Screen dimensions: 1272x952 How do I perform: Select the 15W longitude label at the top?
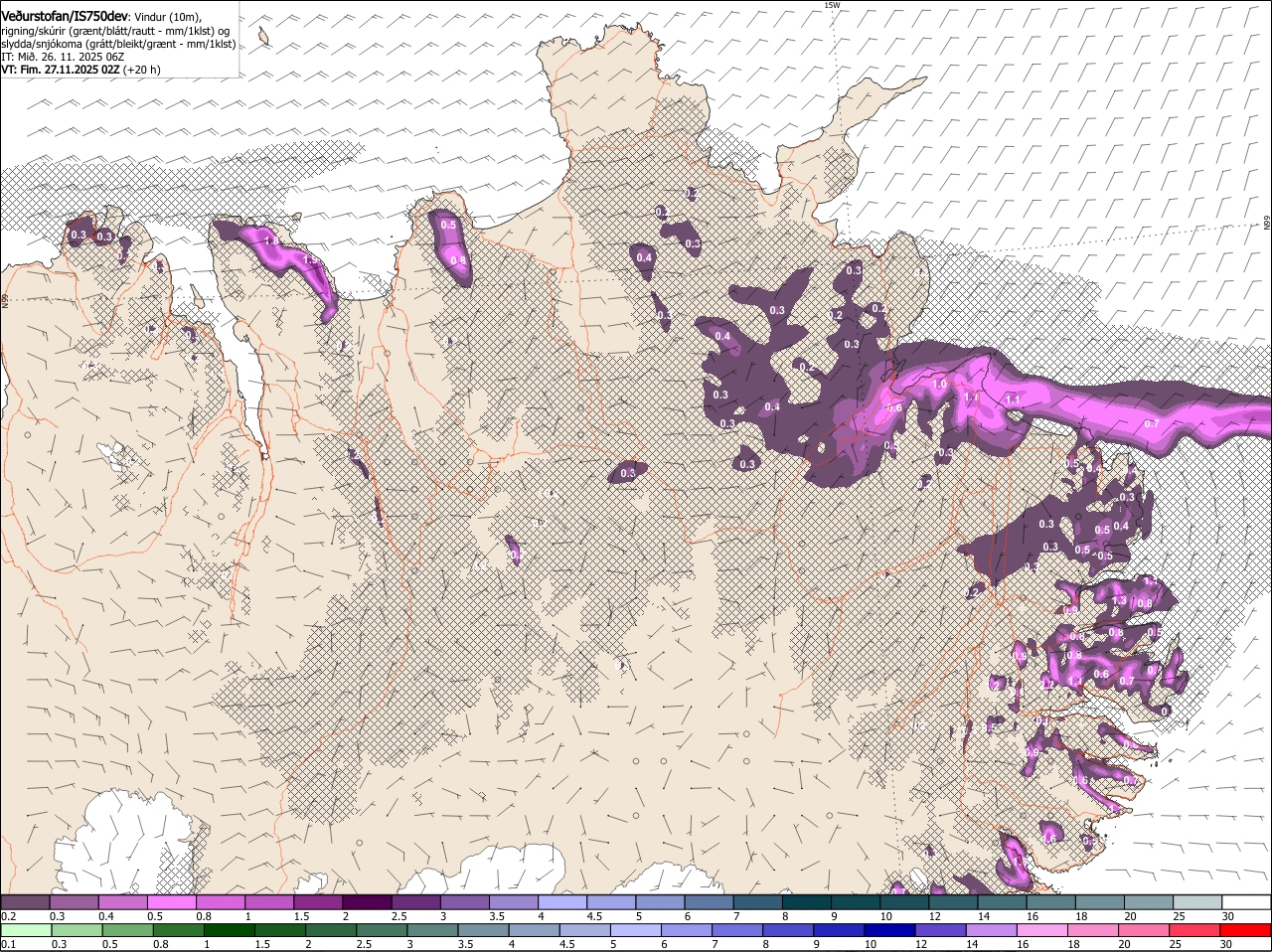coord(832,5)
